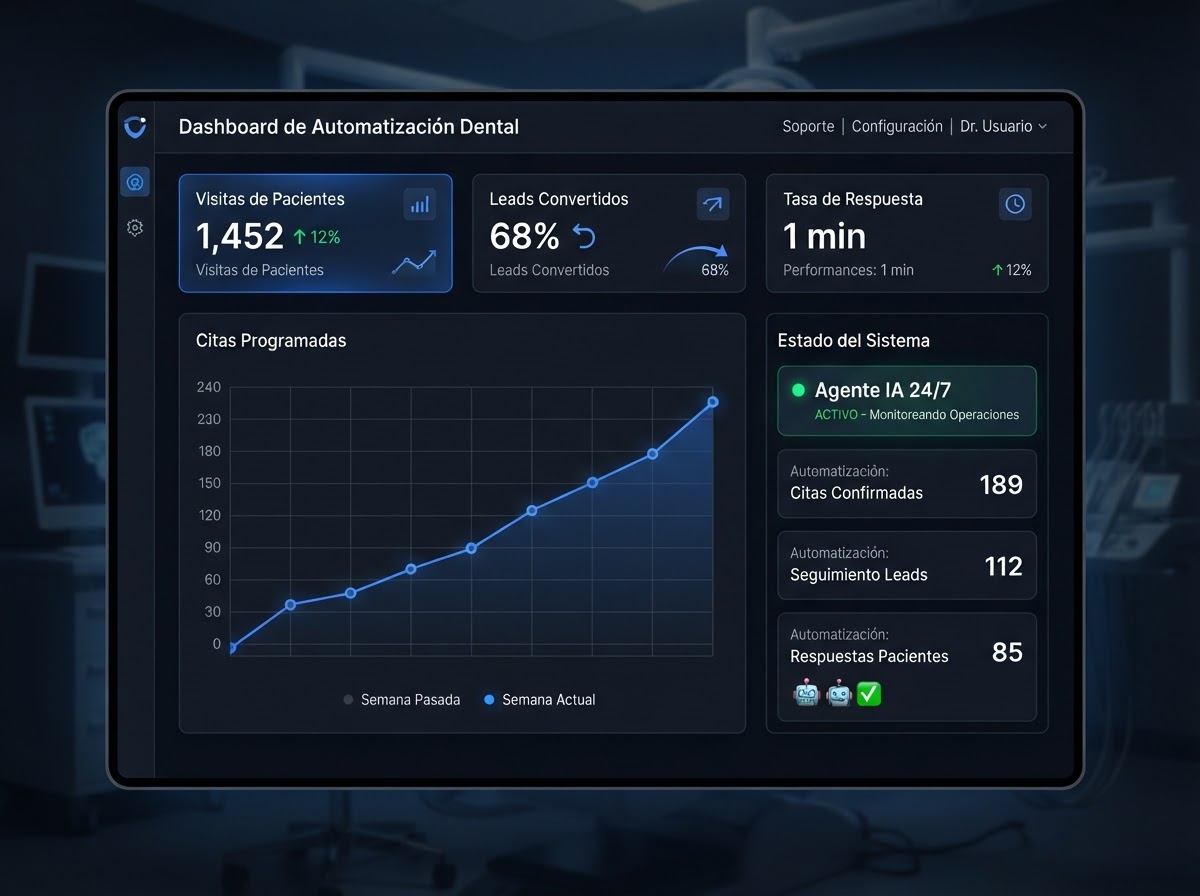
Task: Click the 112 lead follow-up value
Action: (x=1004, y=567)
